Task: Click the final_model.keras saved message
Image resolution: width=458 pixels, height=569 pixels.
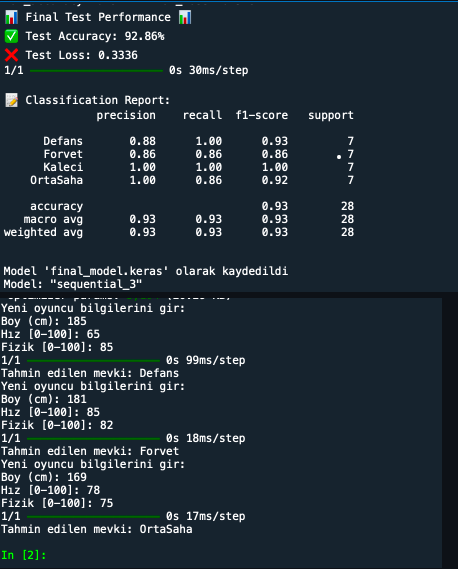Action: 146,271
